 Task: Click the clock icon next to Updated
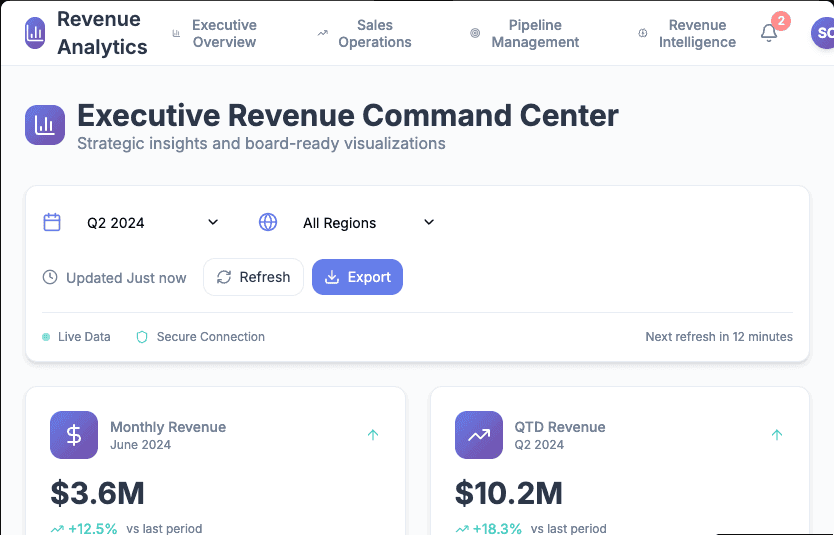point(50,278)
